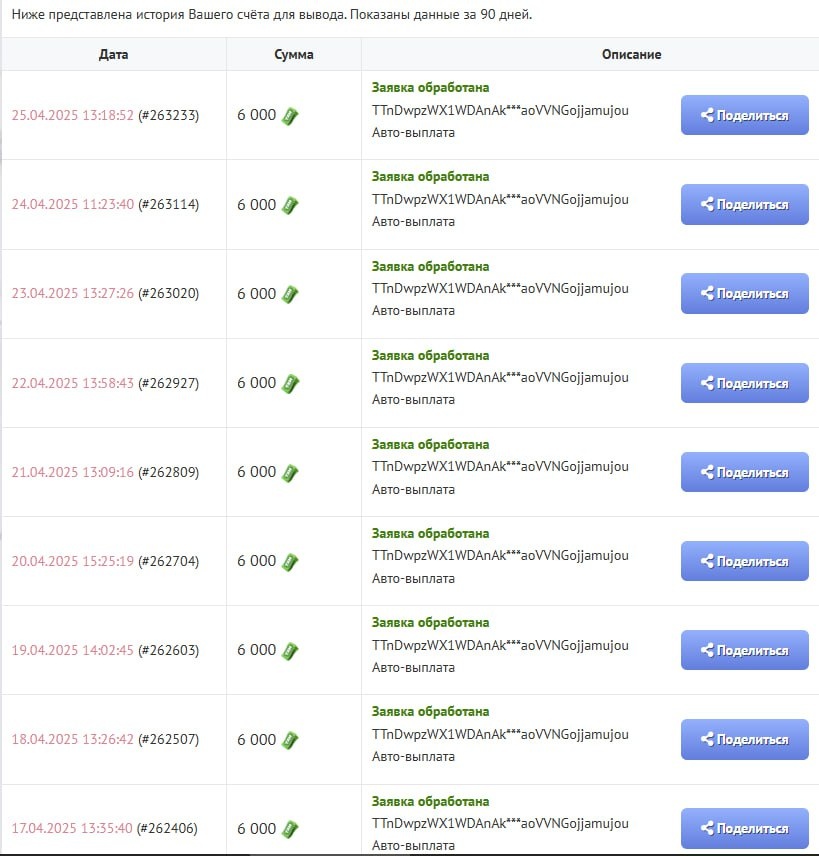Share the 23.04.2025 13:27:26 withdrawal
This screenshot has height=856, width=819.
pyautogui.click(x=744, y=294)
